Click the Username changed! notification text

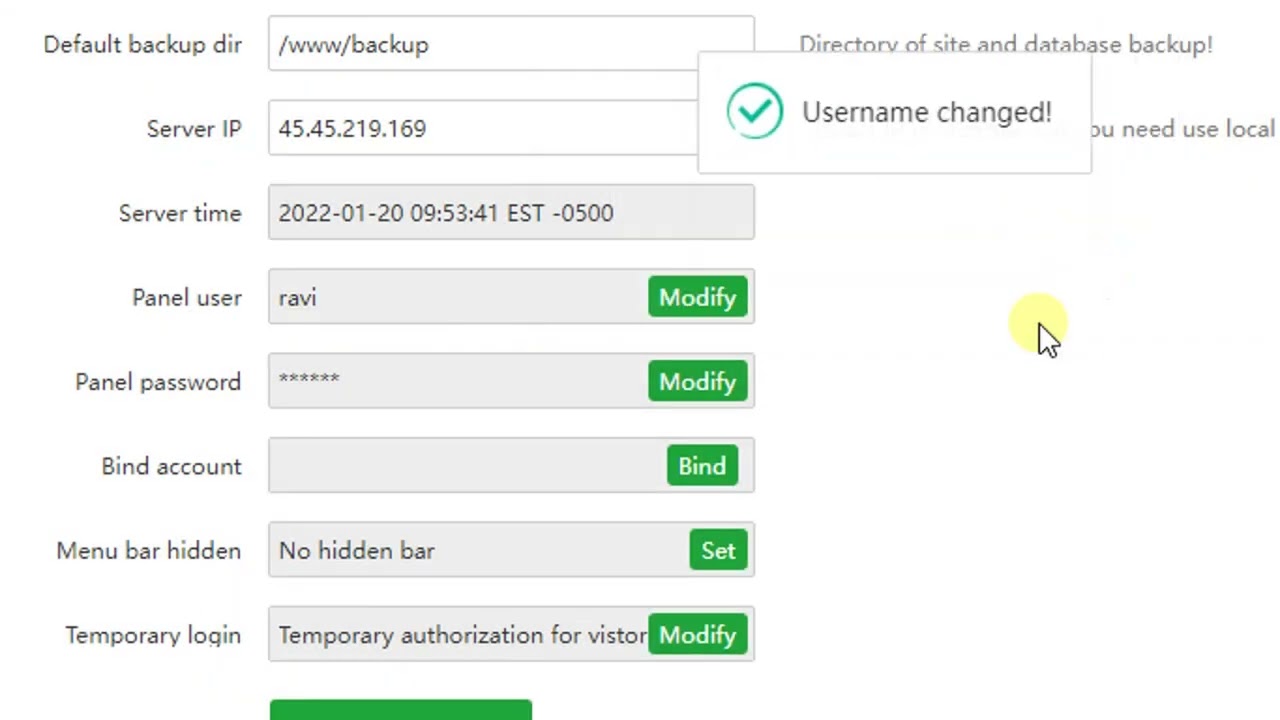tap(926, 113)
